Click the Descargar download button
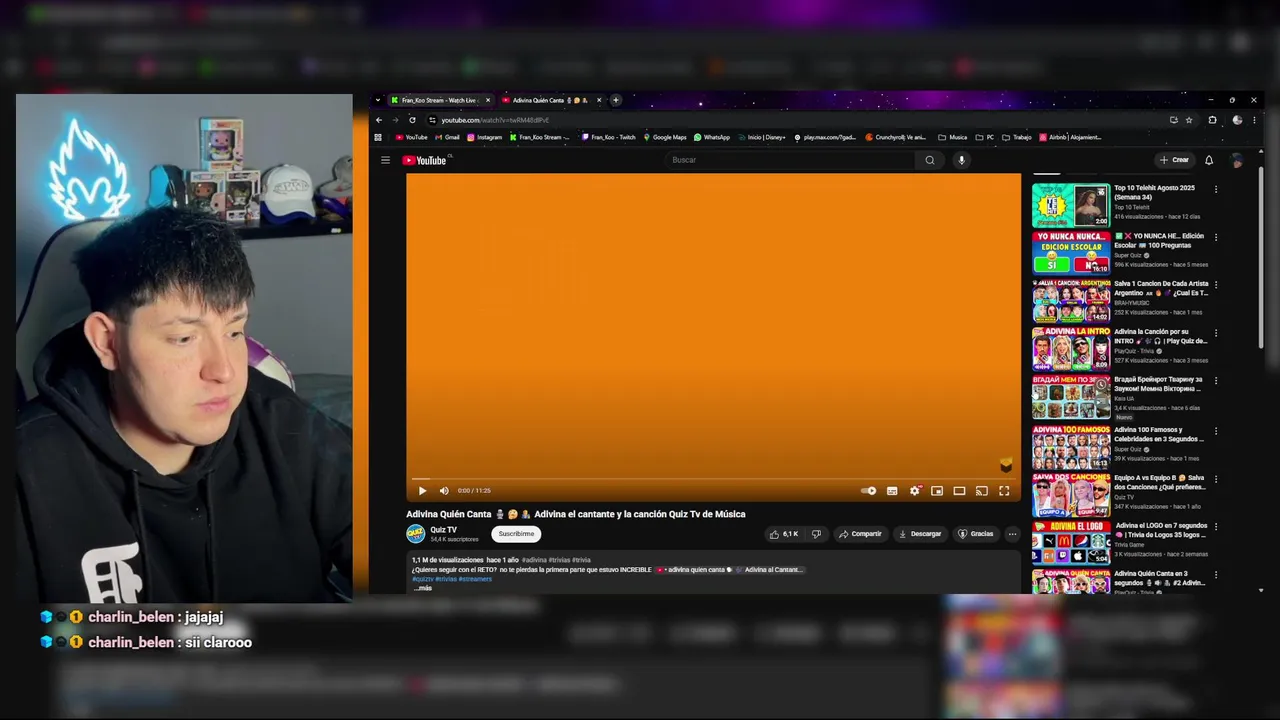1280x720 pixels. (920, 534)
